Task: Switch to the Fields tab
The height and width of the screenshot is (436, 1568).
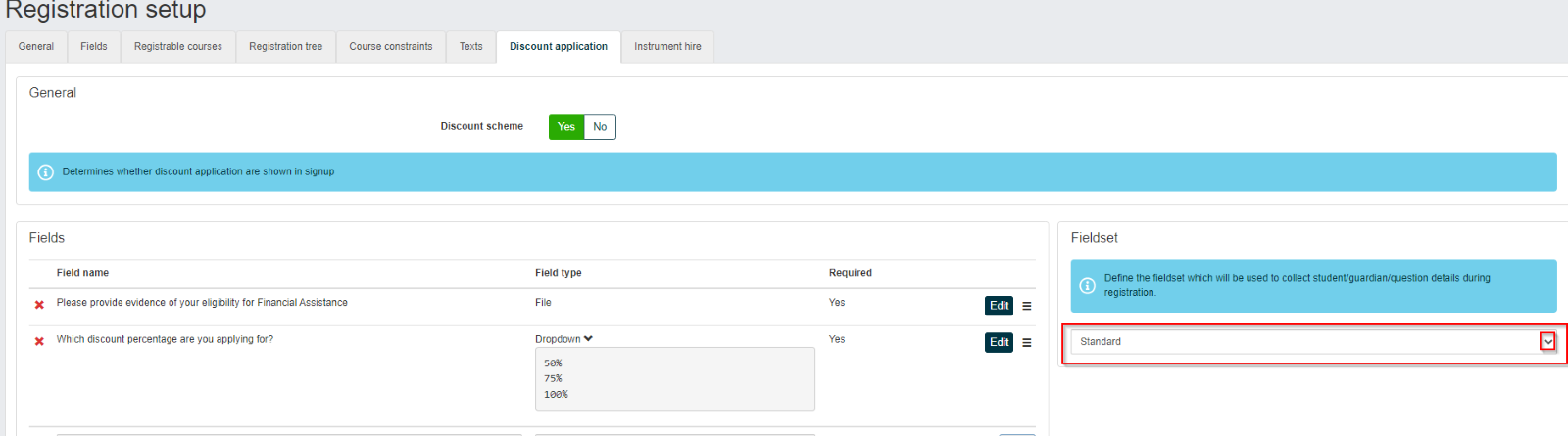Action: [x=94, y=47]
